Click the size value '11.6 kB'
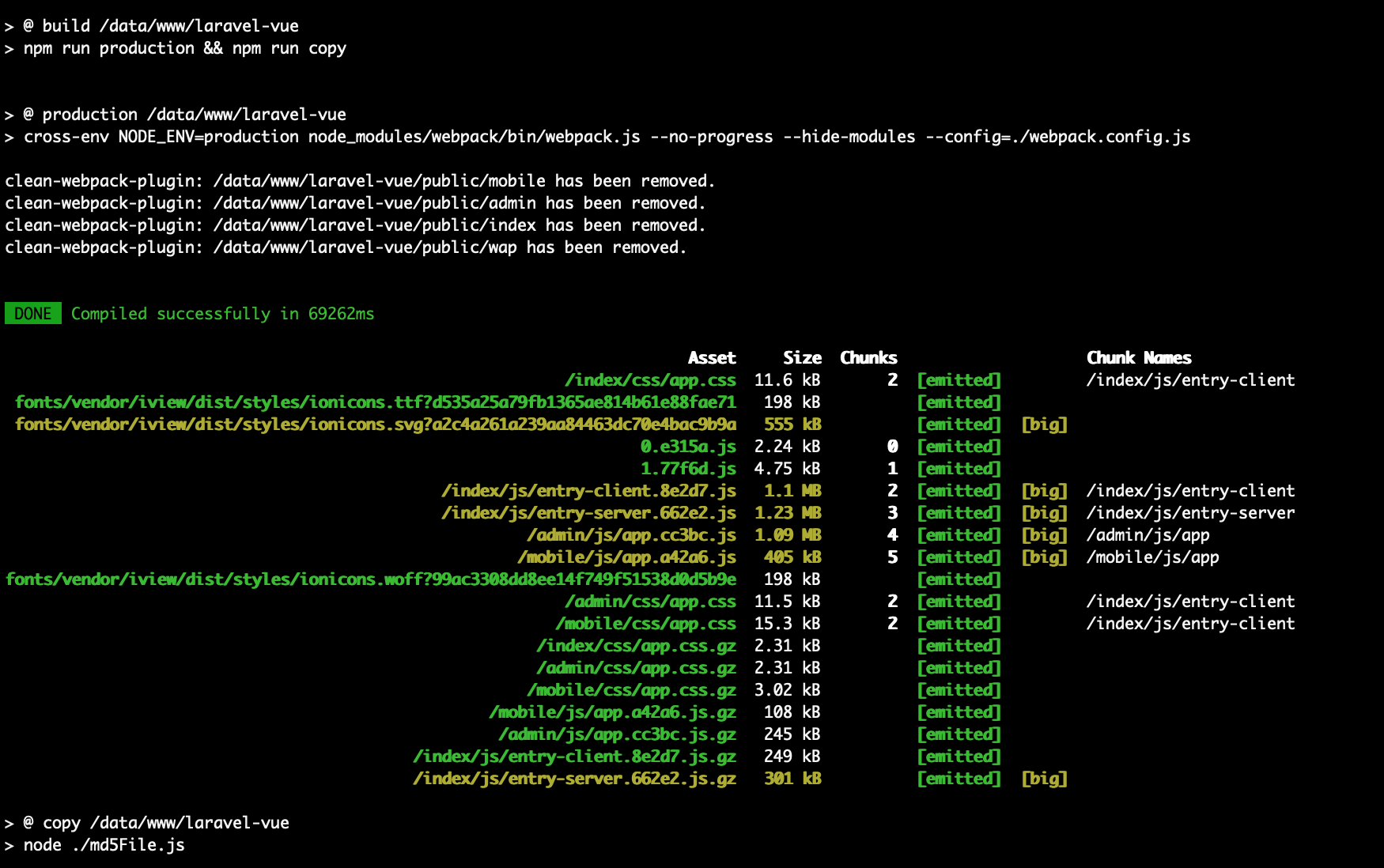 pos(788,380)
